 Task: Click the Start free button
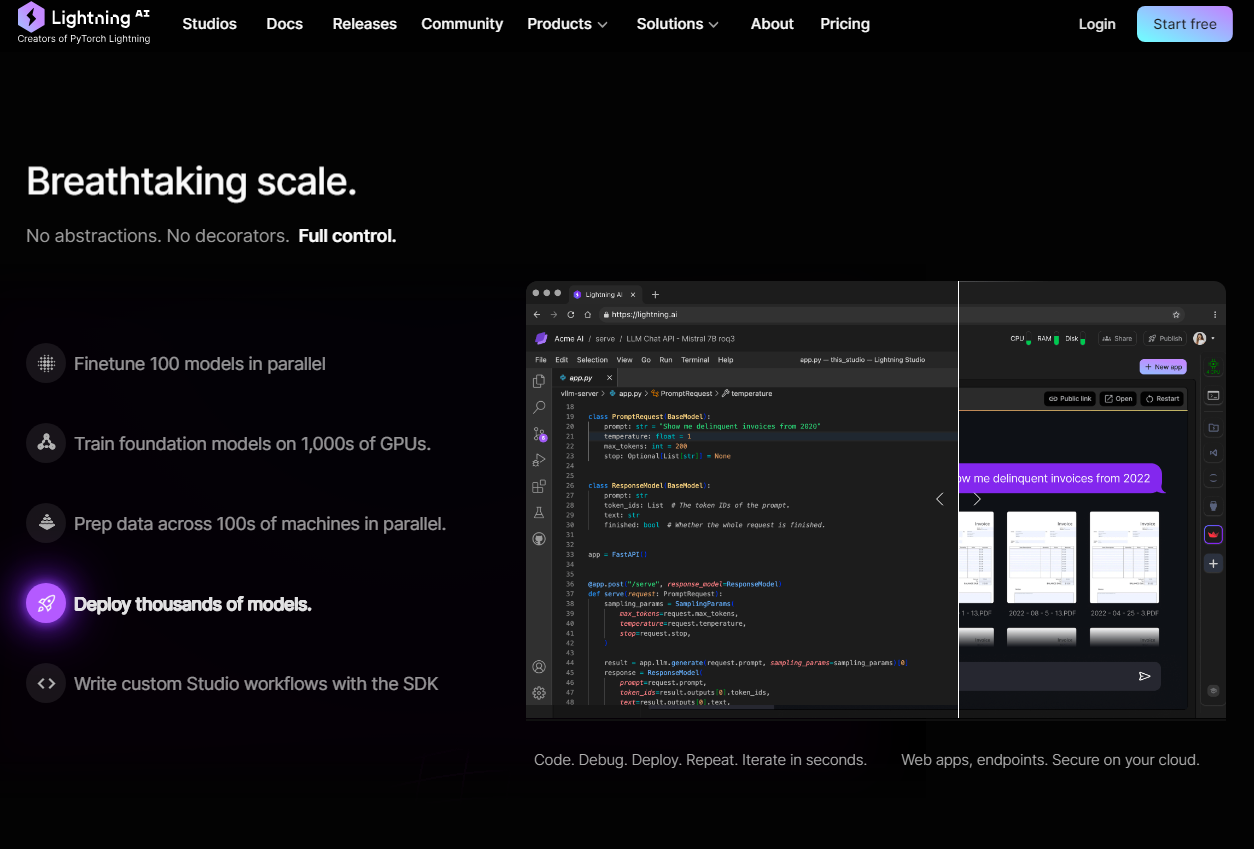pyautogui.click(x=1185, y=24)
